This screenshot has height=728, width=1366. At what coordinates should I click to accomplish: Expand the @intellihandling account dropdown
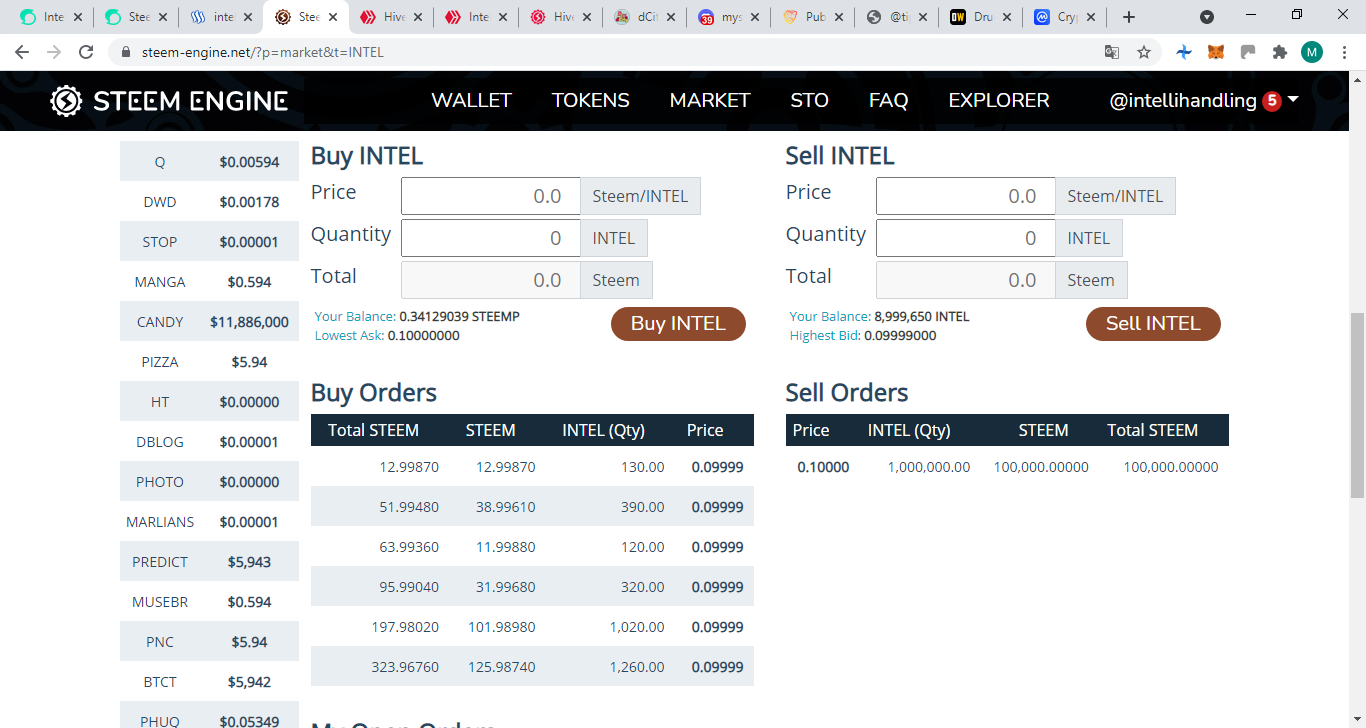(x=1293, y=100)
